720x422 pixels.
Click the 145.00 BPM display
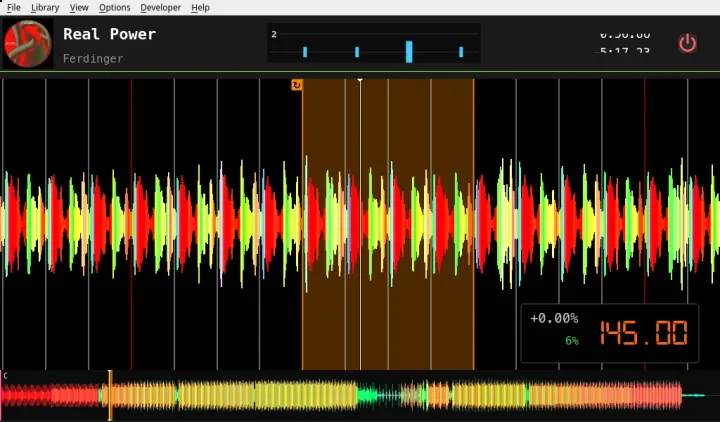644,333
